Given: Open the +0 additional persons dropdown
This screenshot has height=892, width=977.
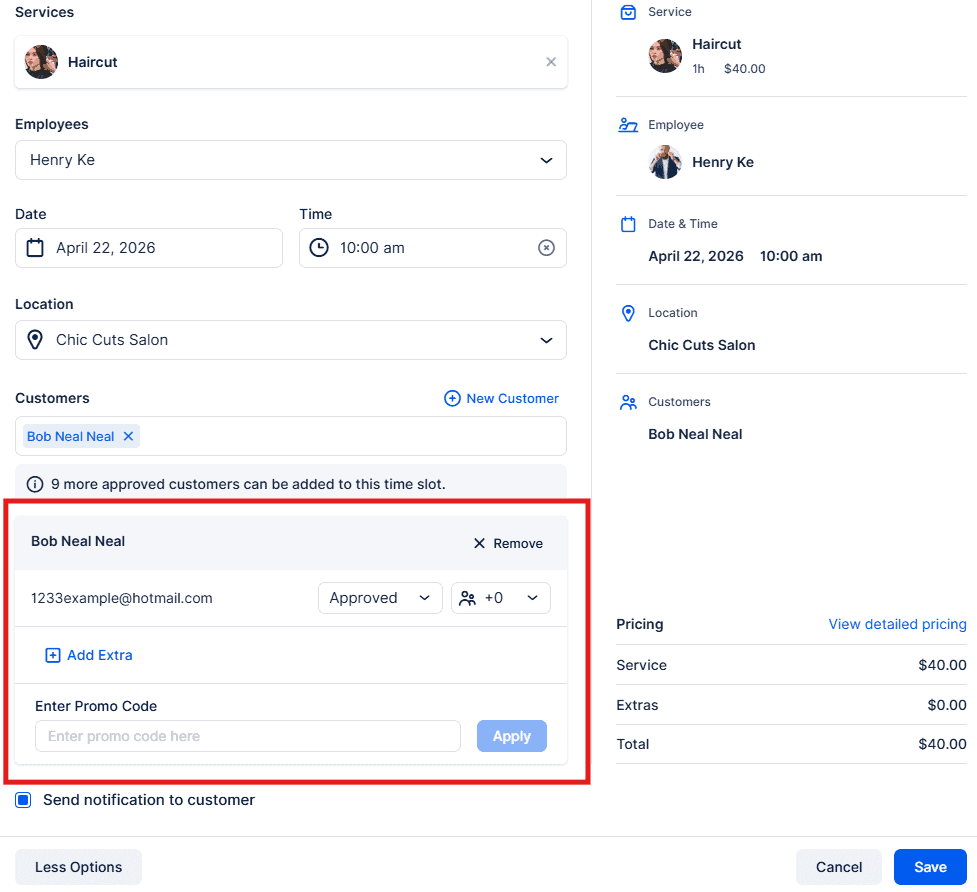Looking at the screenshot, I should click(500, 598).
